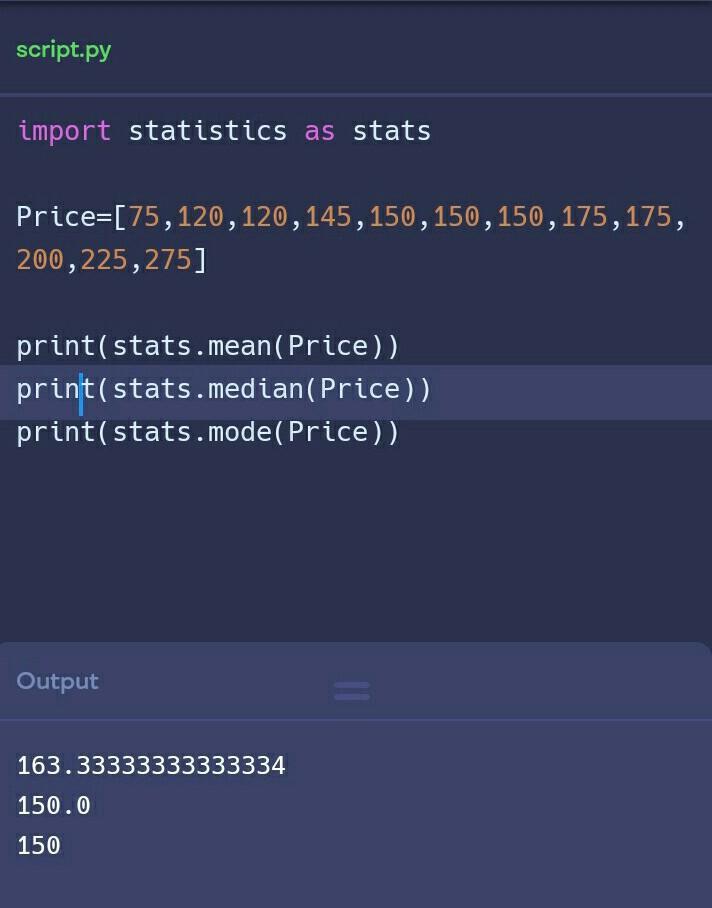Click the stats alias in import line

coord(391,131)
